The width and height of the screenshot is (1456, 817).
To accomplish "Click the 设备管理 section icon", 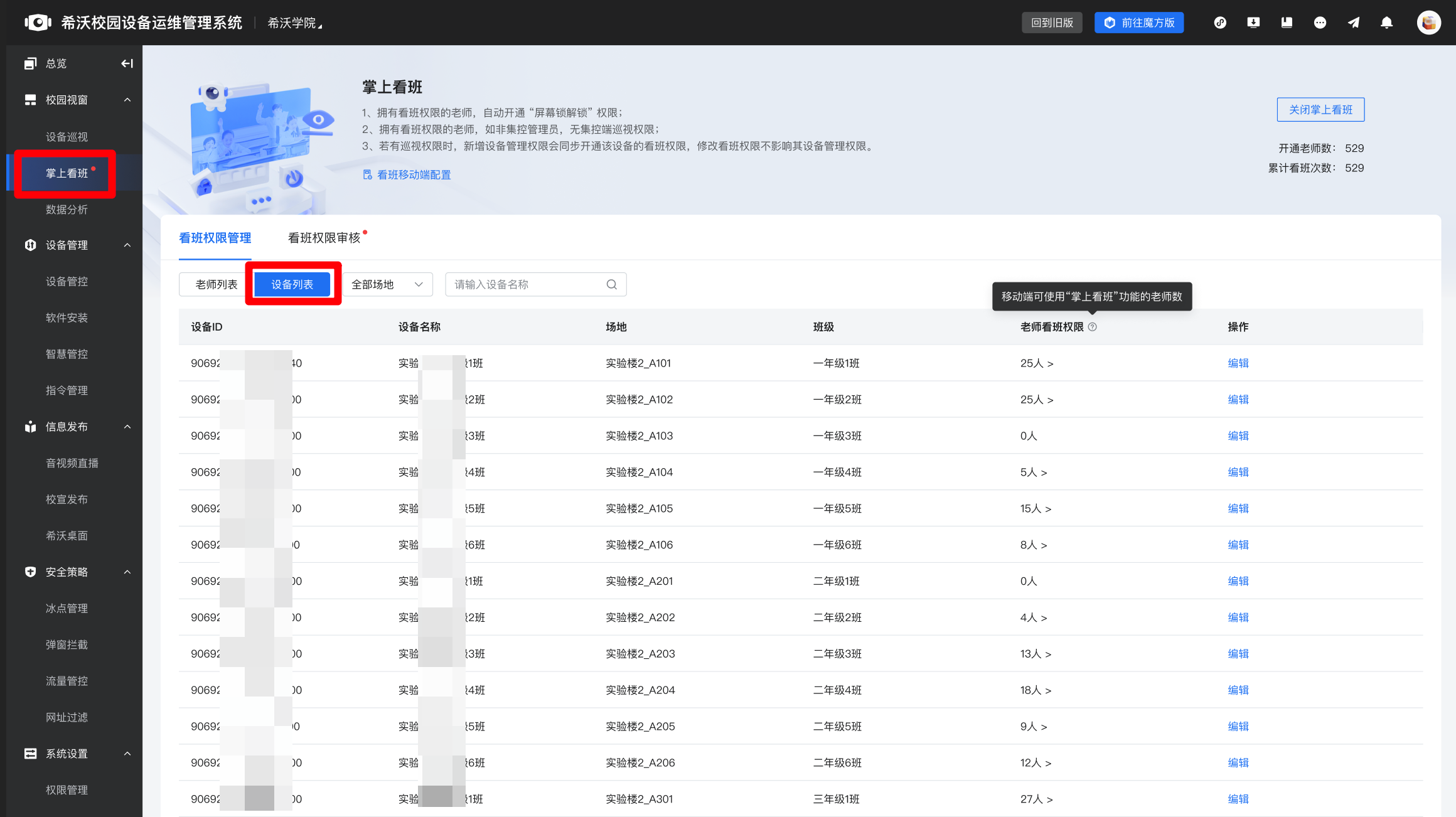I will click(x=30, y=245).
